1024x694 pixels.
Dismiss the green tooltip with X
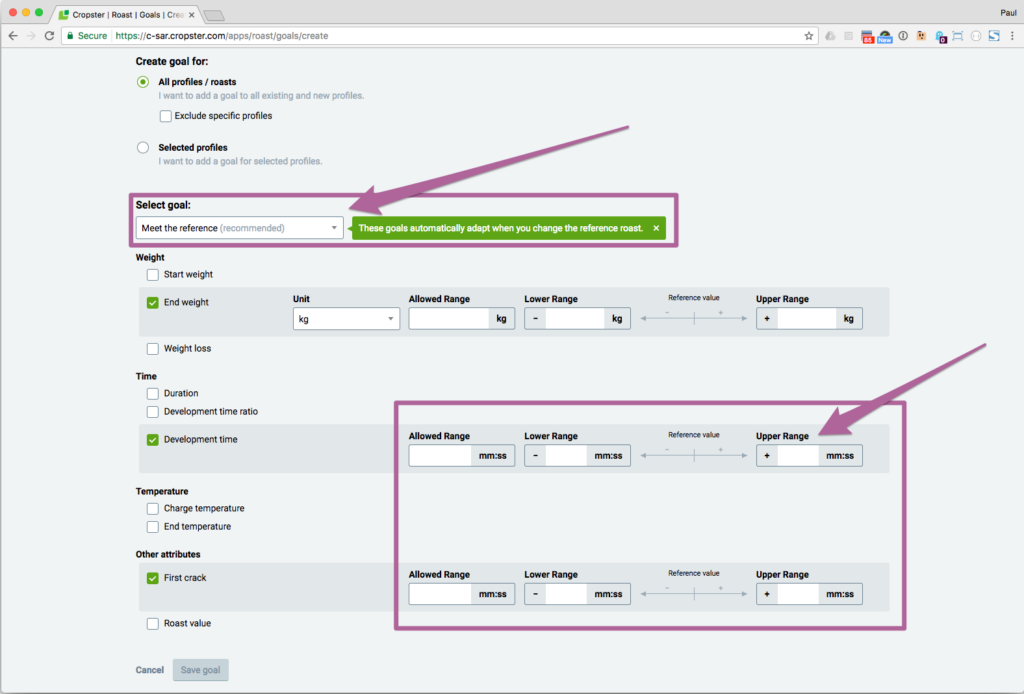coord(656,228)
